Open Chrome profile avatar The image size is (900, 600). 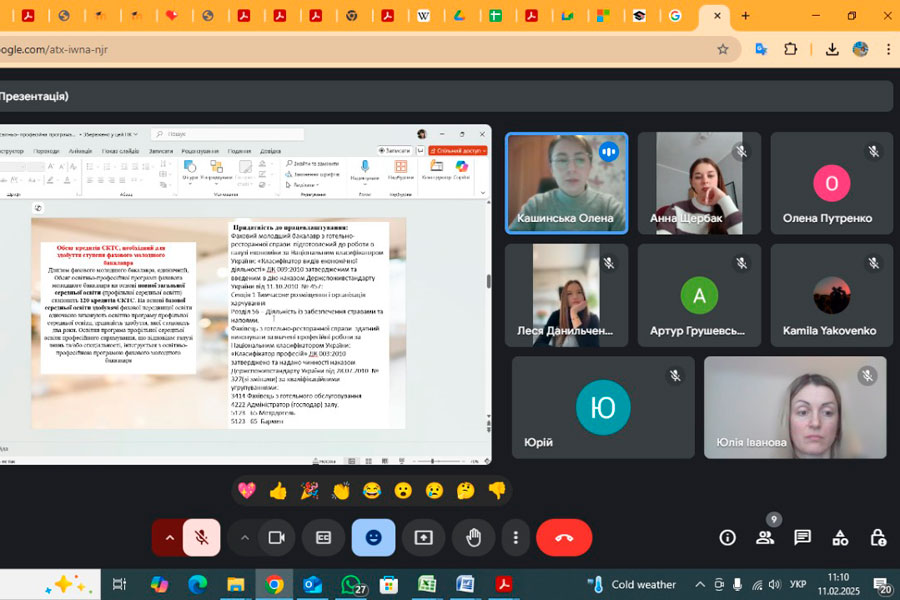860,49
